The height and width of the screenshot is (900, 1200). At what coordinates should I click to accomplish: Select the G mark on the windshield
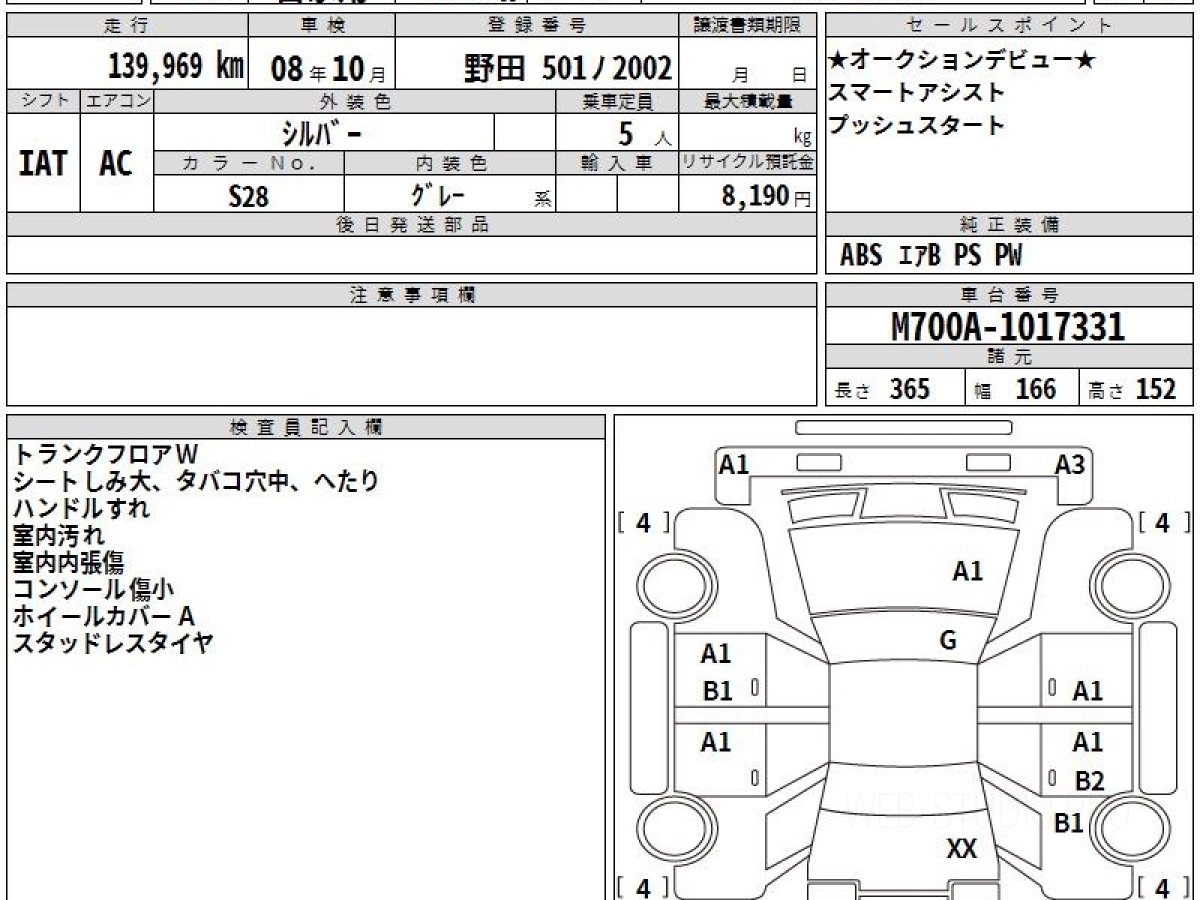[948, 641]
